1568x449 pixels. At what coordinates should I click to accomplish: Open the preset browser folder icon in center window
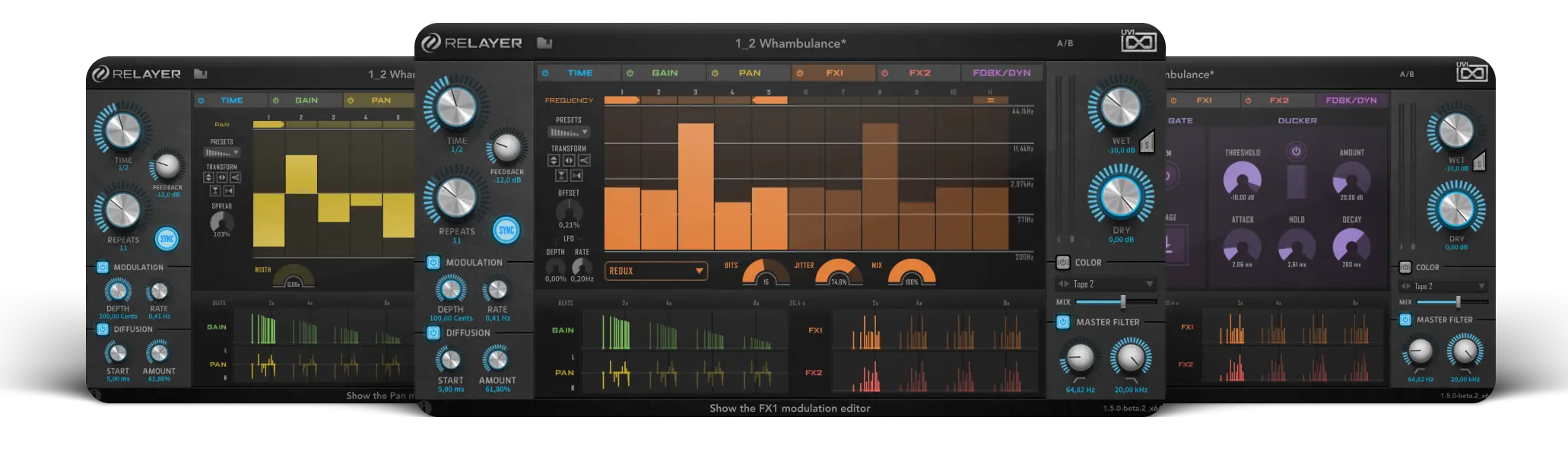(x=544, y=43)
